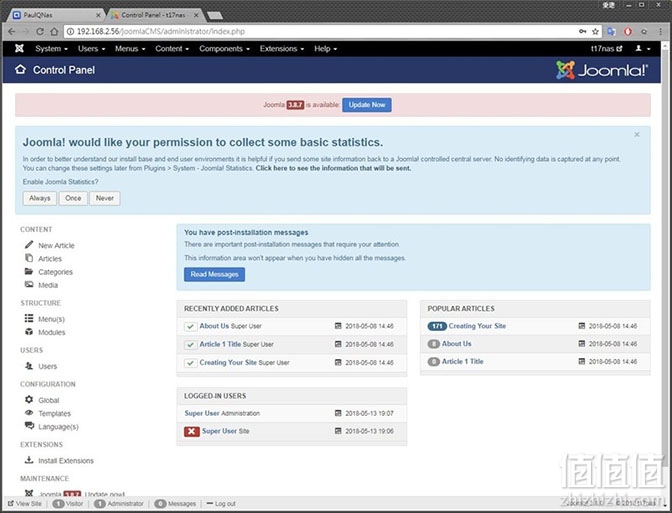672x513 pixels.
Task: Click the Categories folder icon
Action: tap(29, 271)
